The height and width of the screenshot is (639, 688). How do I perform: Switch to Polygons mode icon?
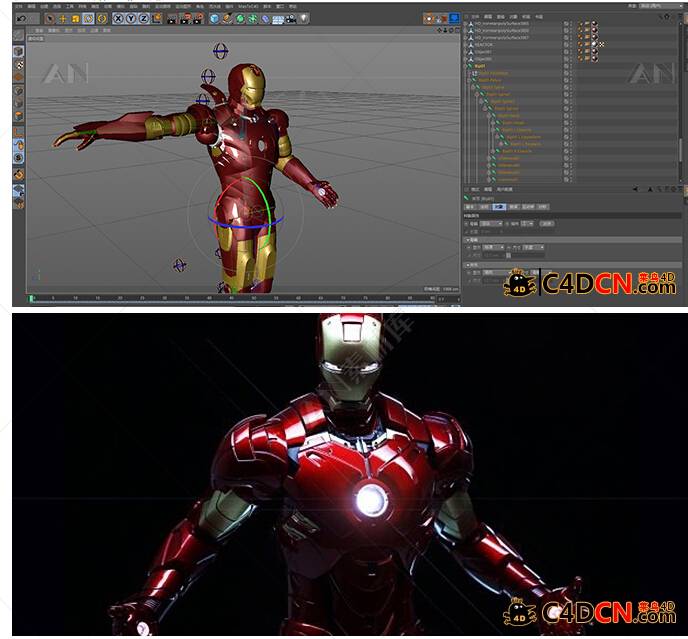coord(18,116)
